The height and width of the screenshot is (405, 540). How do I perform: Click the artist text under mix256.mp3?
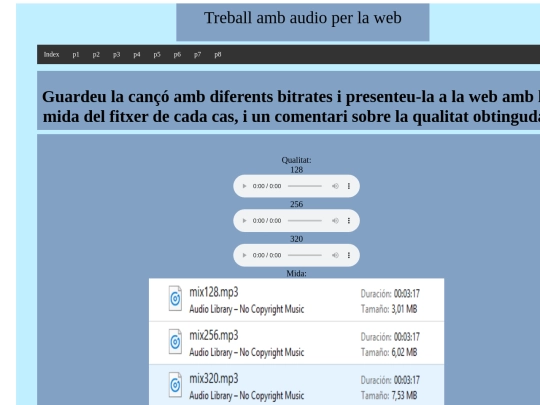click(x=247, y=352)
